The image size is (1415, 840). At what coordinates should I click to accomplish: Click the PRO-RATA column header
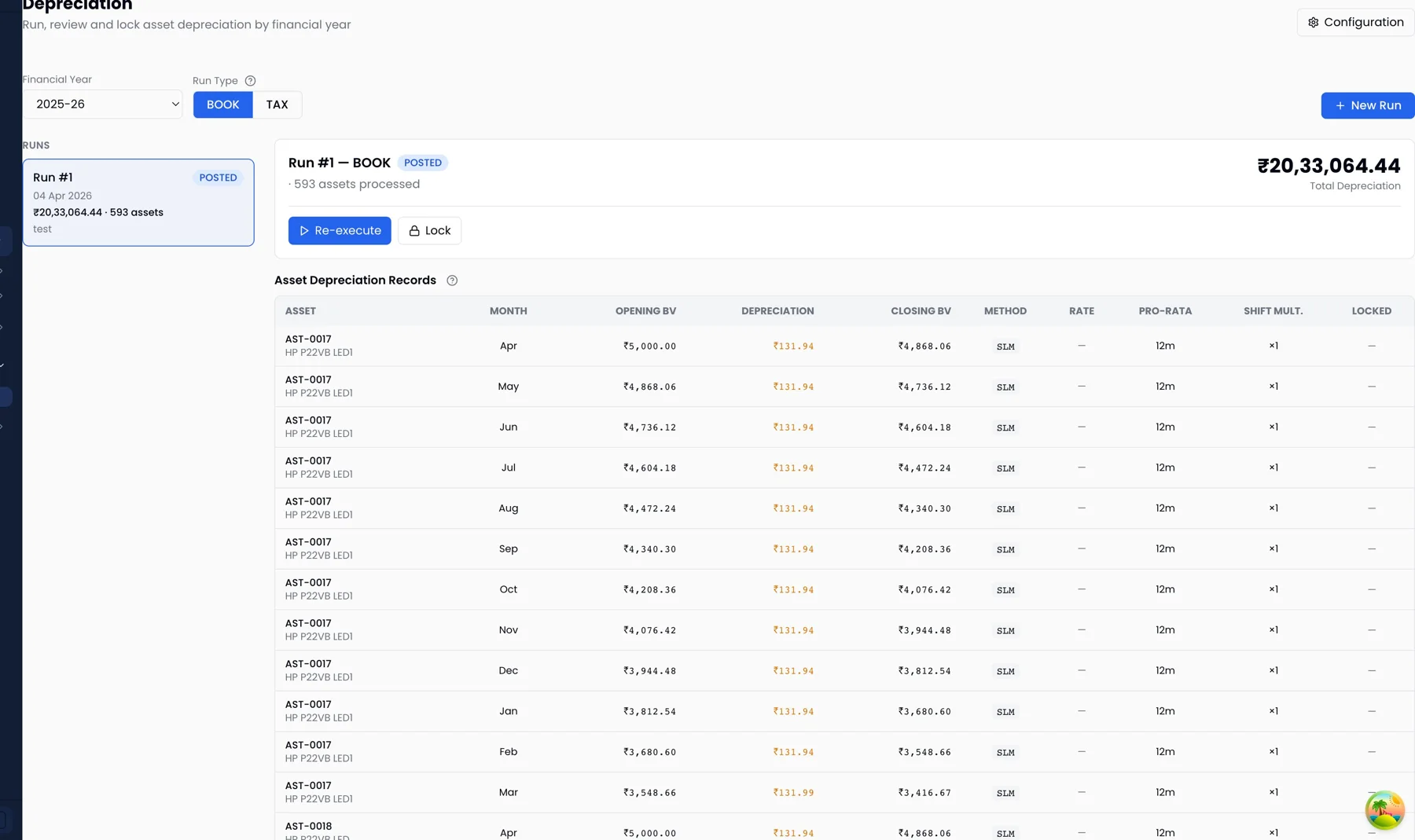click(x=1165, y=311)
